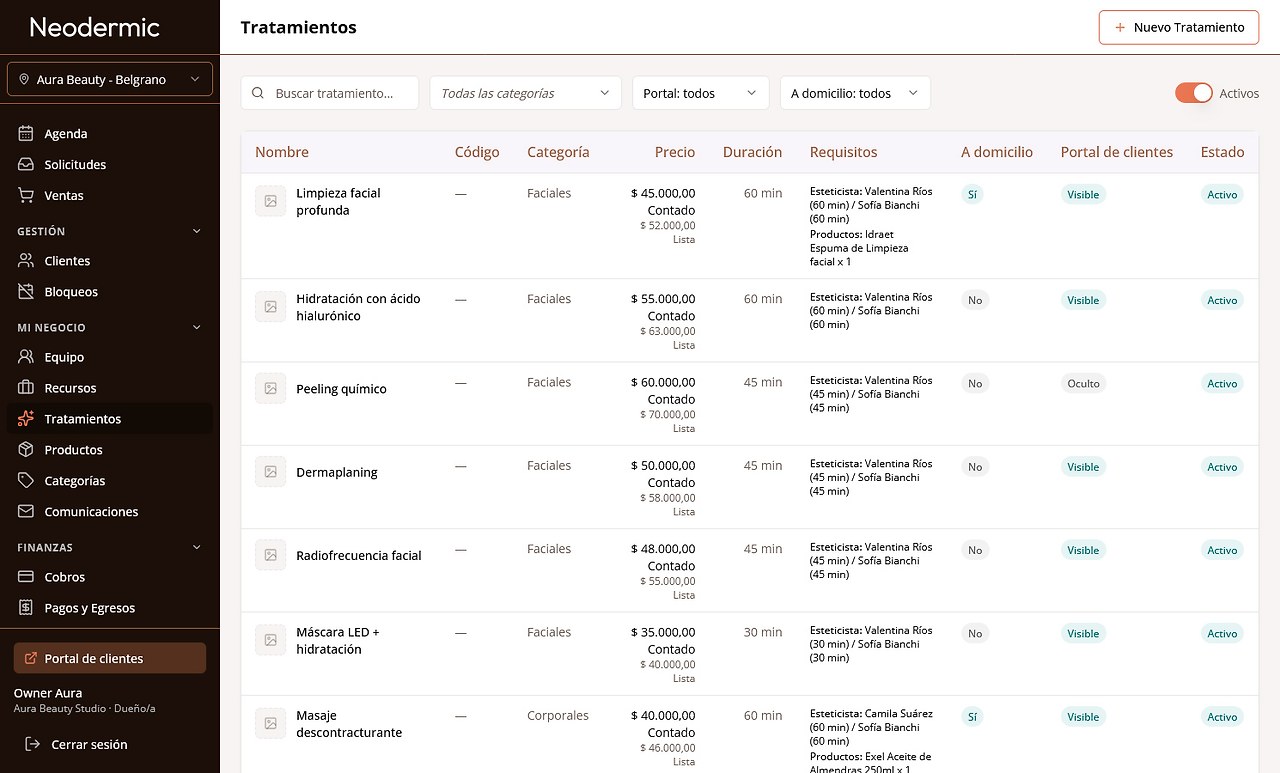Viewport: 1280px width, 773px height.
Task: Click the location pin icon for Aura Beauty
Action: [x=25, y=80]
